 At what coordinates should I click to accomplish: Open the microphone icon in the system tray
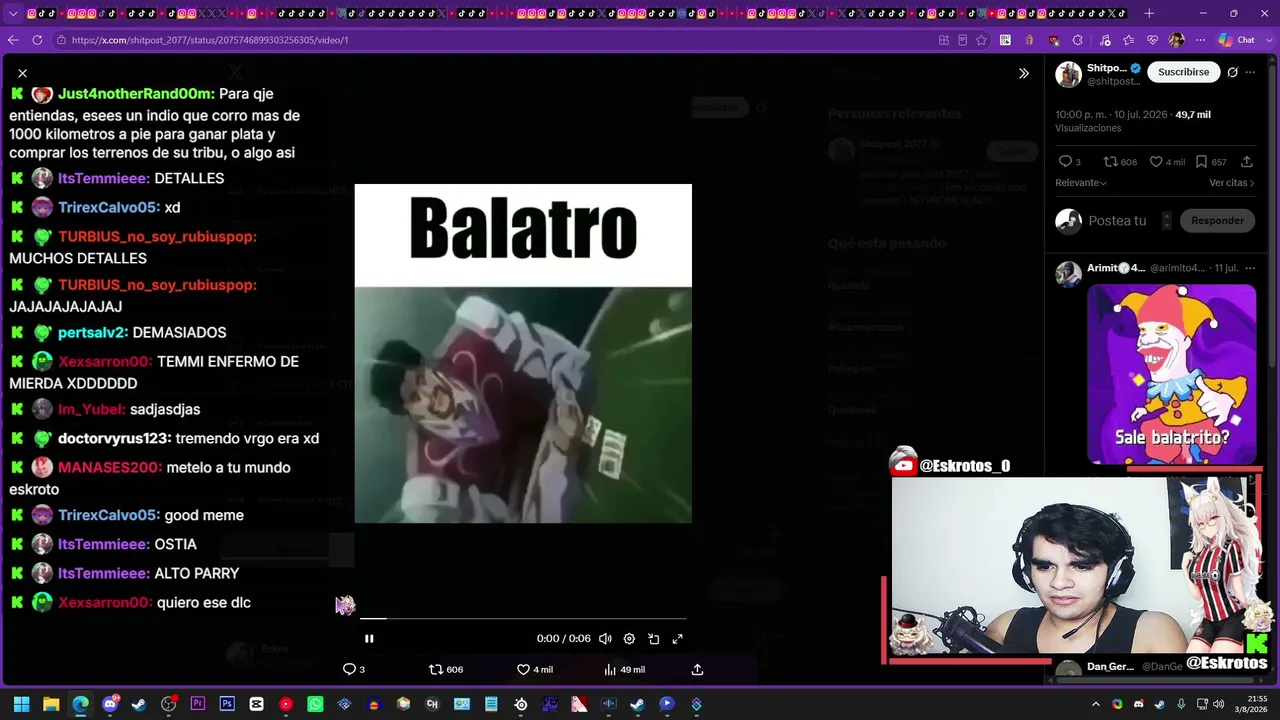pyautogui.click(x=1182, y=704)
